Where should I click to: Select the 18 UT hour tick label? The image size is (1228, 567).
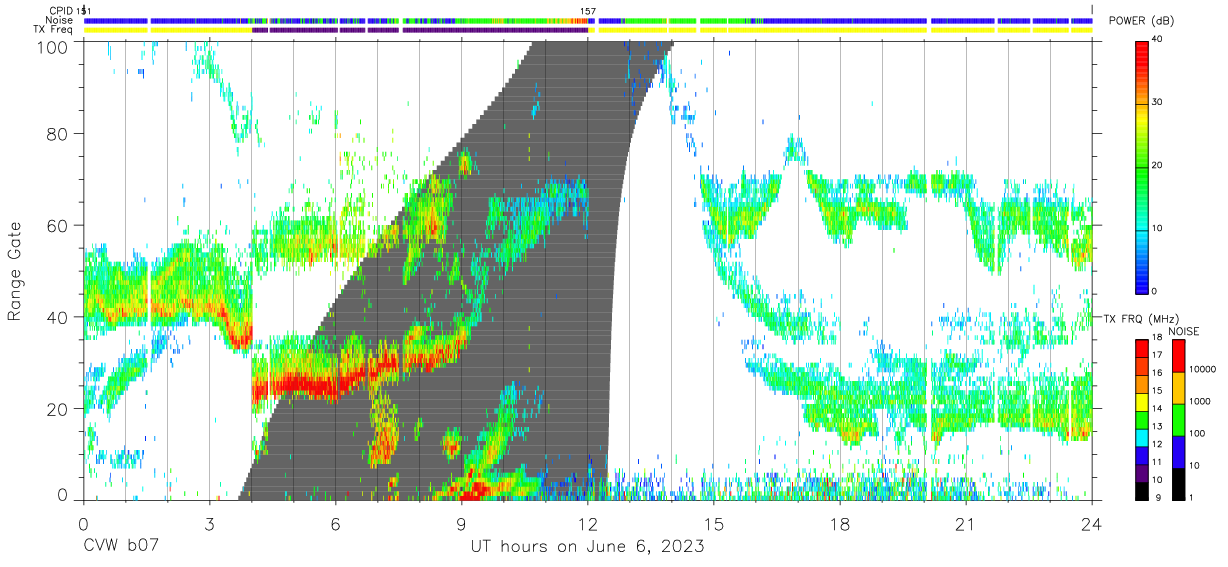click(x=840, y=523)
